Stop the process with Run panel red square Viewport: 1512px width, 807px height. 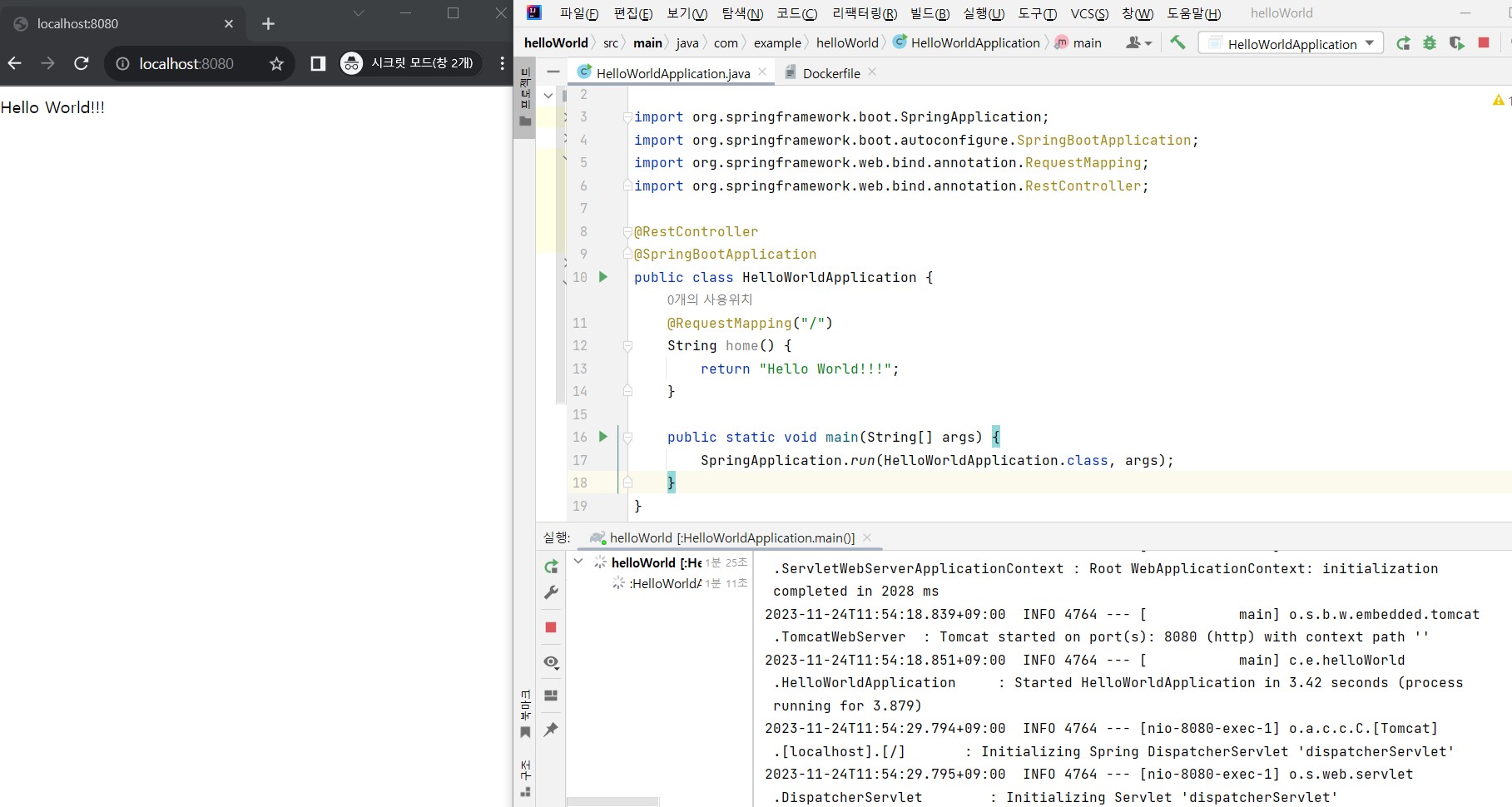pyautogui.click(x=551, y=627)
